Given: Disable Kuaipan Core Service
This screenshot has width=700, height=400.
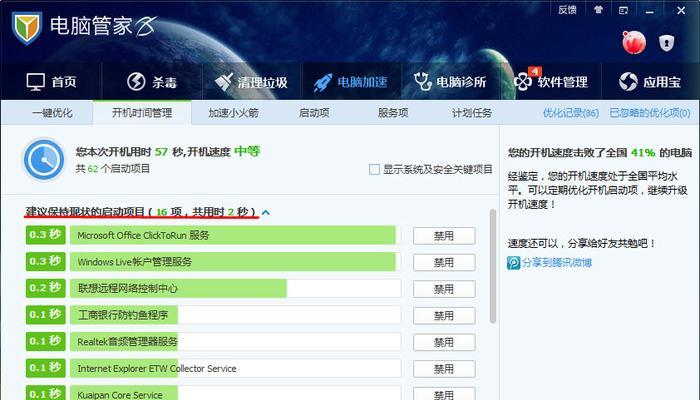Looking at the screenshot, I should click(x=444, y=395).
